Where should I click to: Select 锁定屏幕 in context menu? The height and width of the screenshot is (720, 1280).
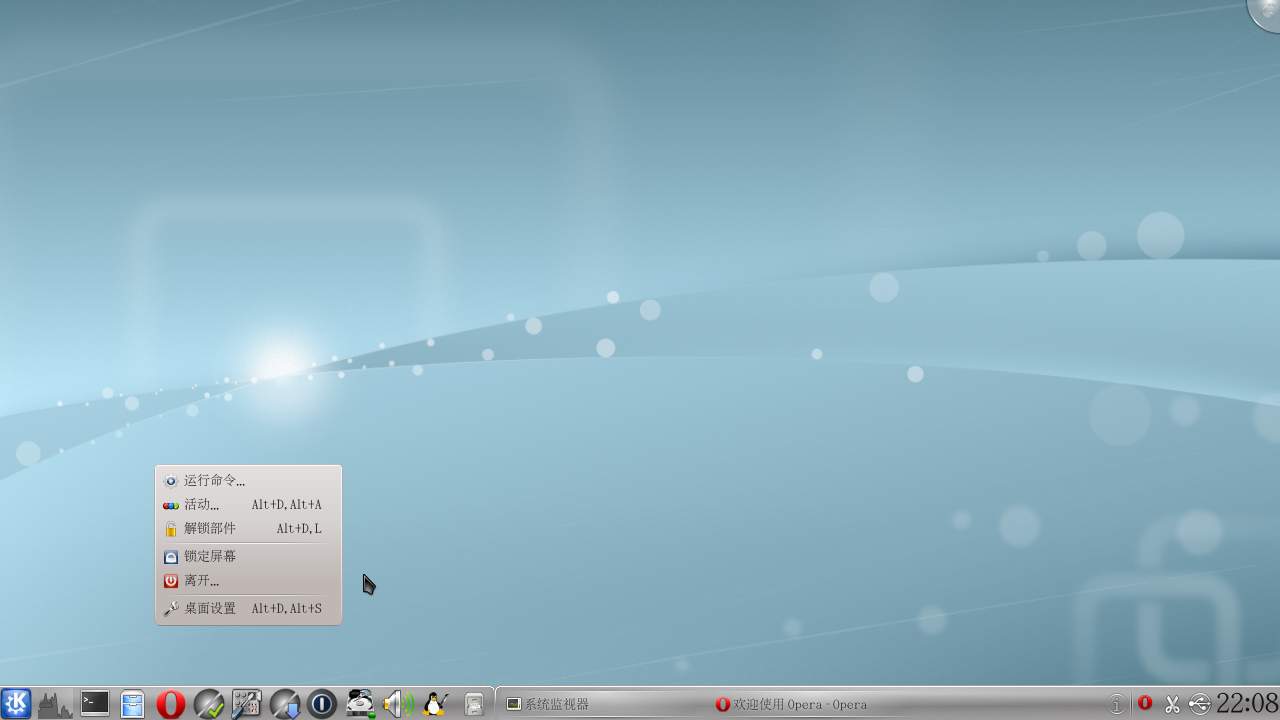[248, 556]
